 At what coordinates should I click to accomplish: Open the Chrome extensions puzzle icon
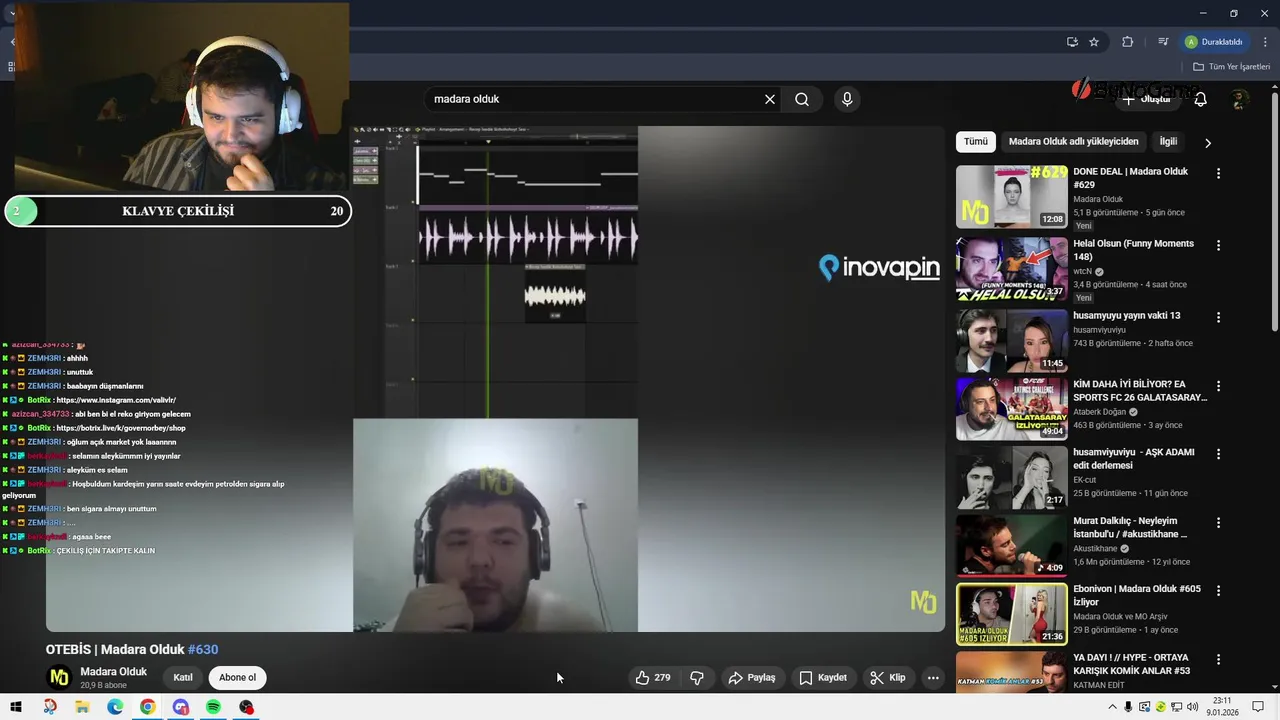pyautogui.click(x=1128, y=42)
